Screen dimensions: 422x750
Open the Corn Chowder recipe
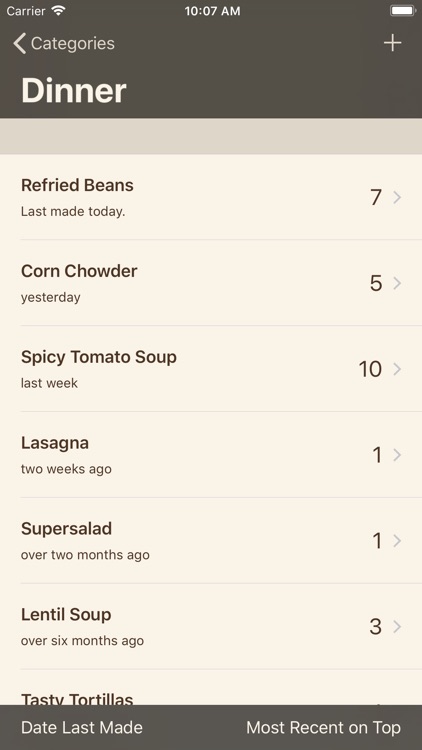pos(211,283)
